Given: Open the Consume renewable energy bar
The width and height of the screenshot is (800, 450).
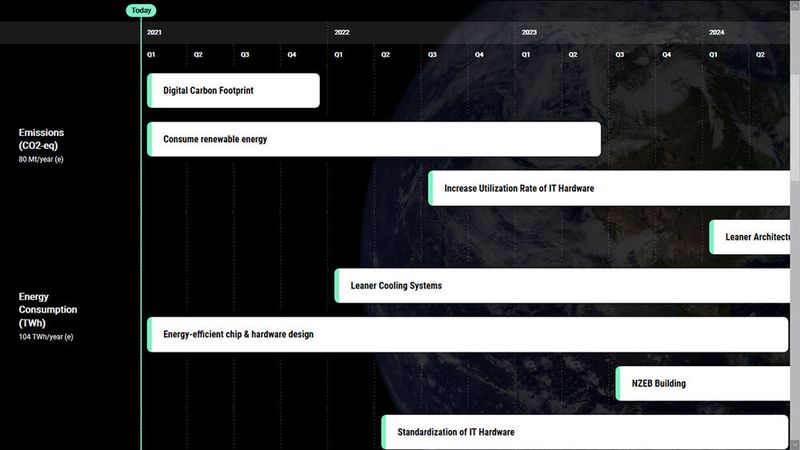Looking at the screenshot, I should click(x=374, y=139).
